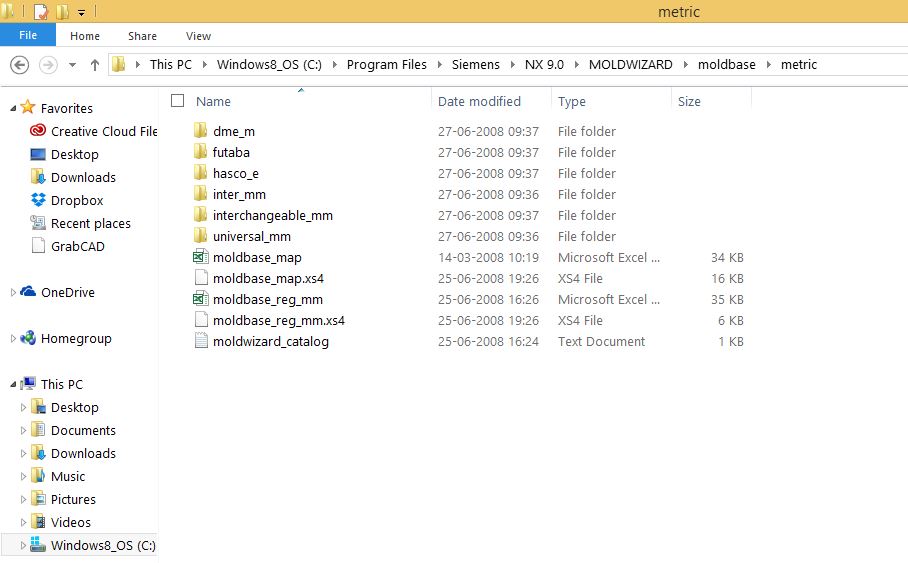
Task: Switch to the View ribbon tab
Action: [x=198, y=36]
